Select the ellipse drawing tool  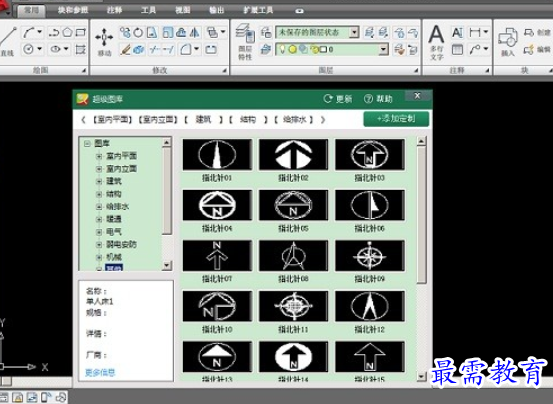(55, 49)
